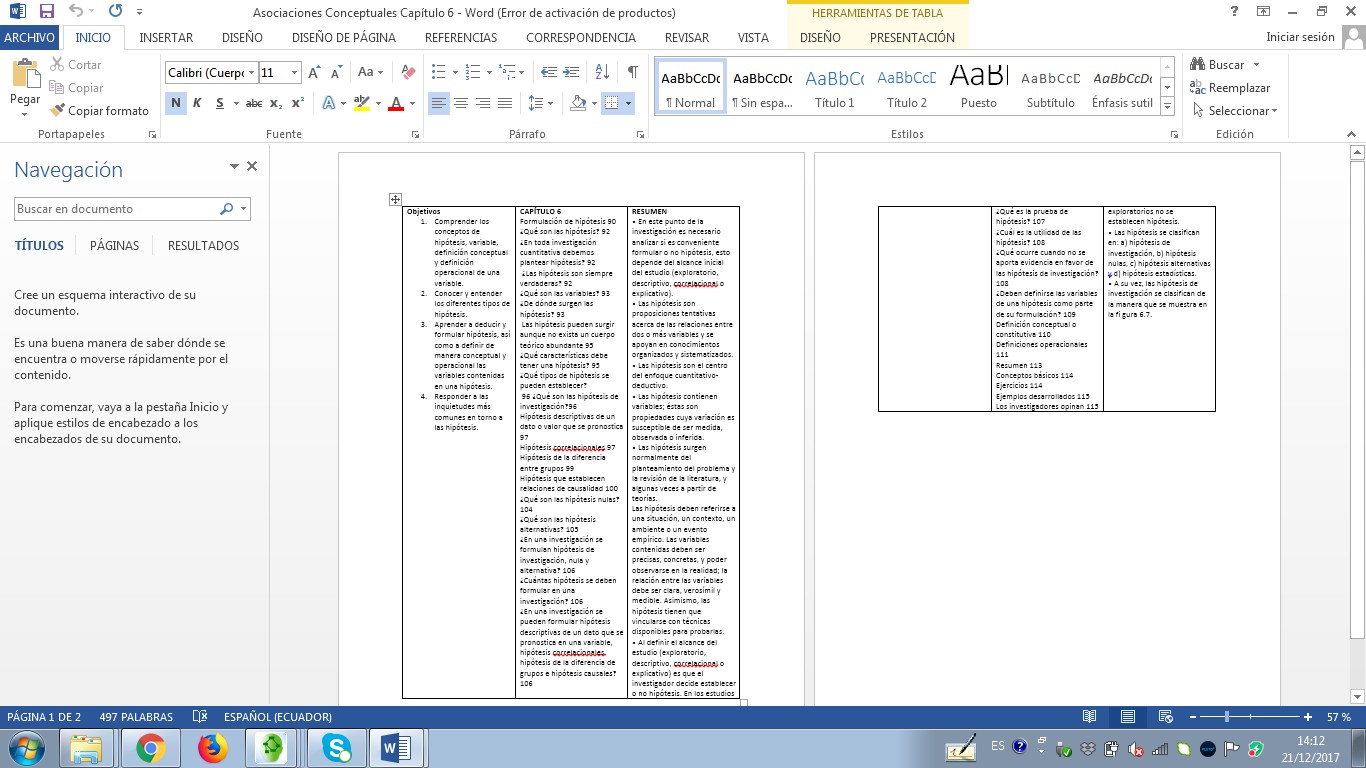
Task: Click the Center alignment icon
Action: click(x=461, y=103)
